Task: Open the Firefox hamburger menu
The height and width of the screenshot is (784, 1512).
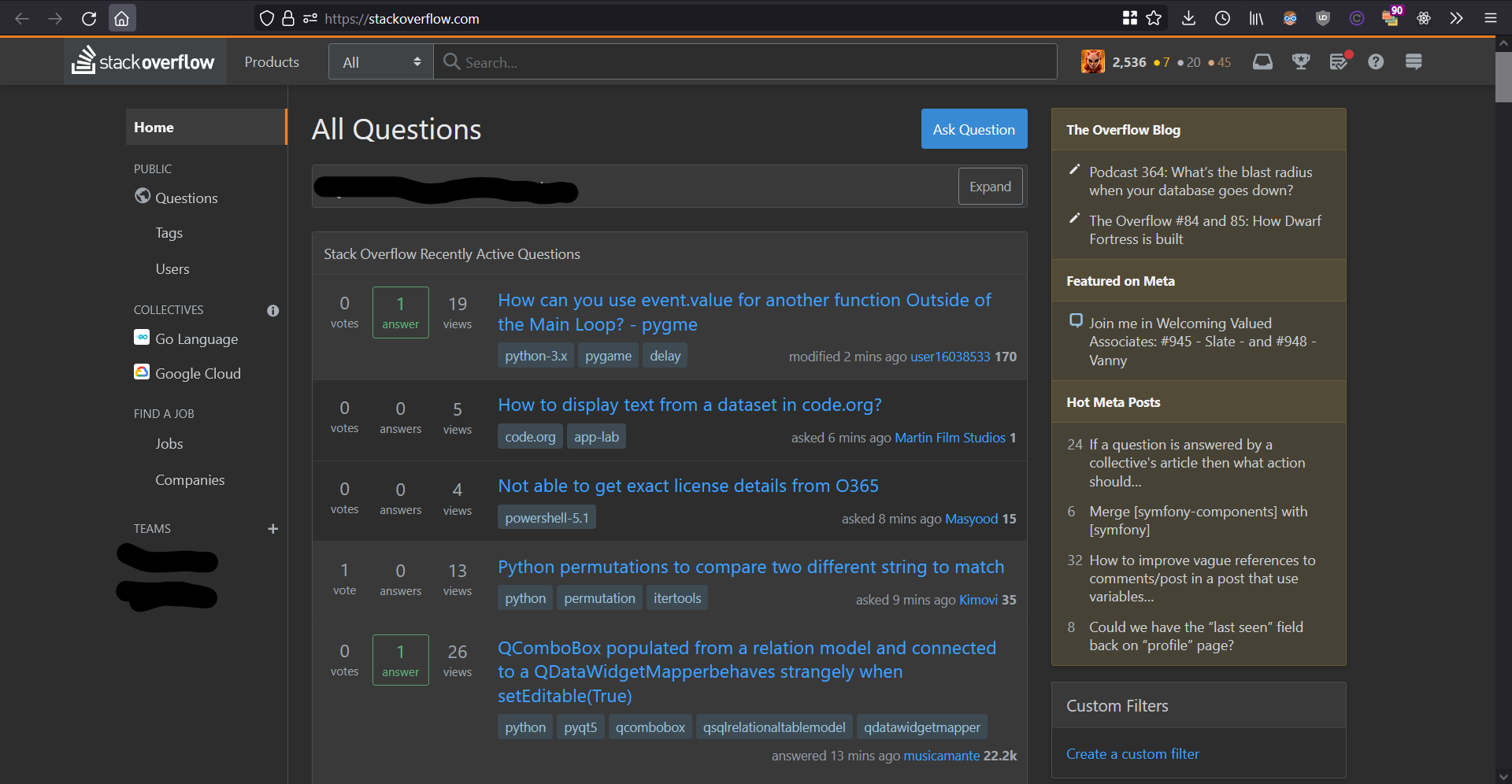Action: (x=1490, y=18)
